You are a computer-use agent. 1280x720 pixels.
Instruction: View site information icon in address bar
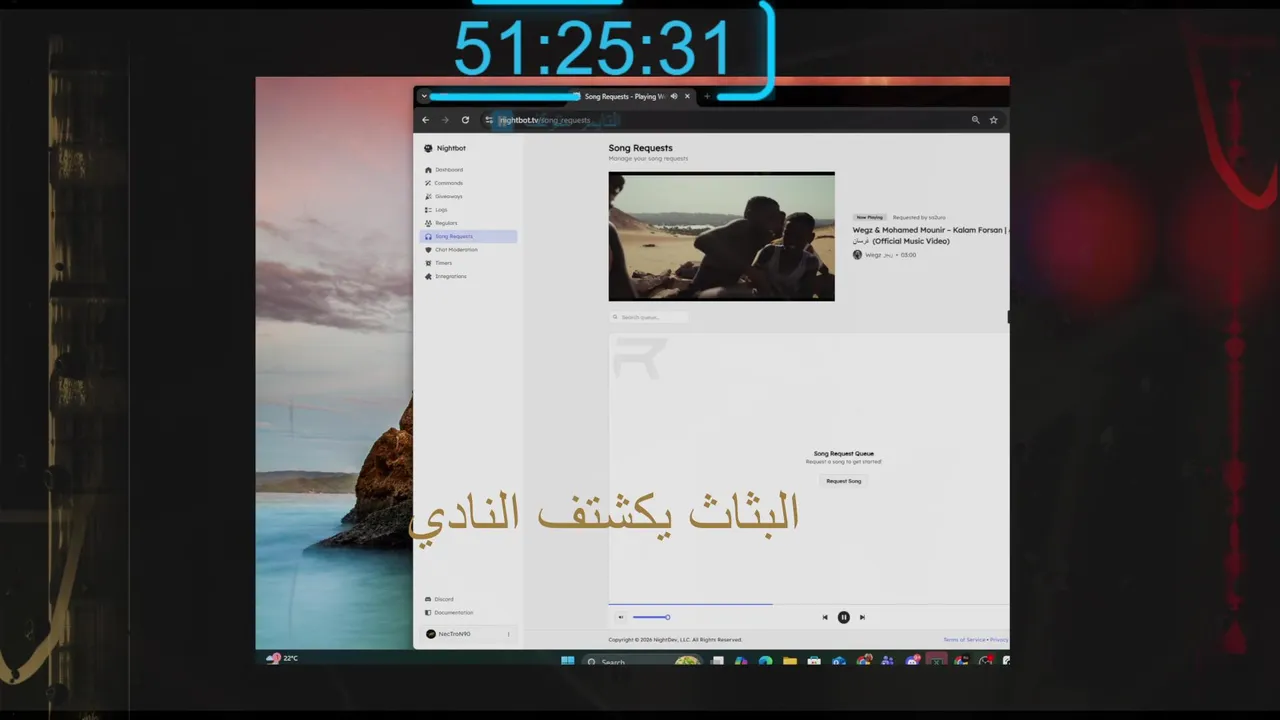489,120
